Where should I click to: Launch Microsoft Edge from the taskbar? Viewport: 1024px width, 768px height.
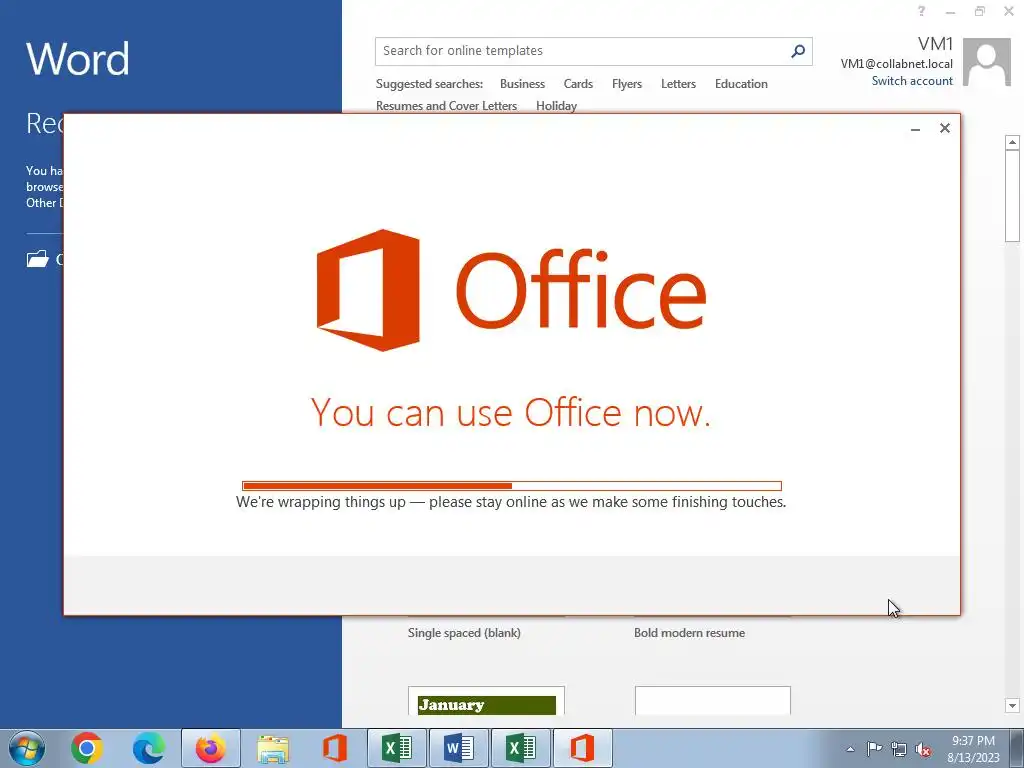tap(149, 748)
